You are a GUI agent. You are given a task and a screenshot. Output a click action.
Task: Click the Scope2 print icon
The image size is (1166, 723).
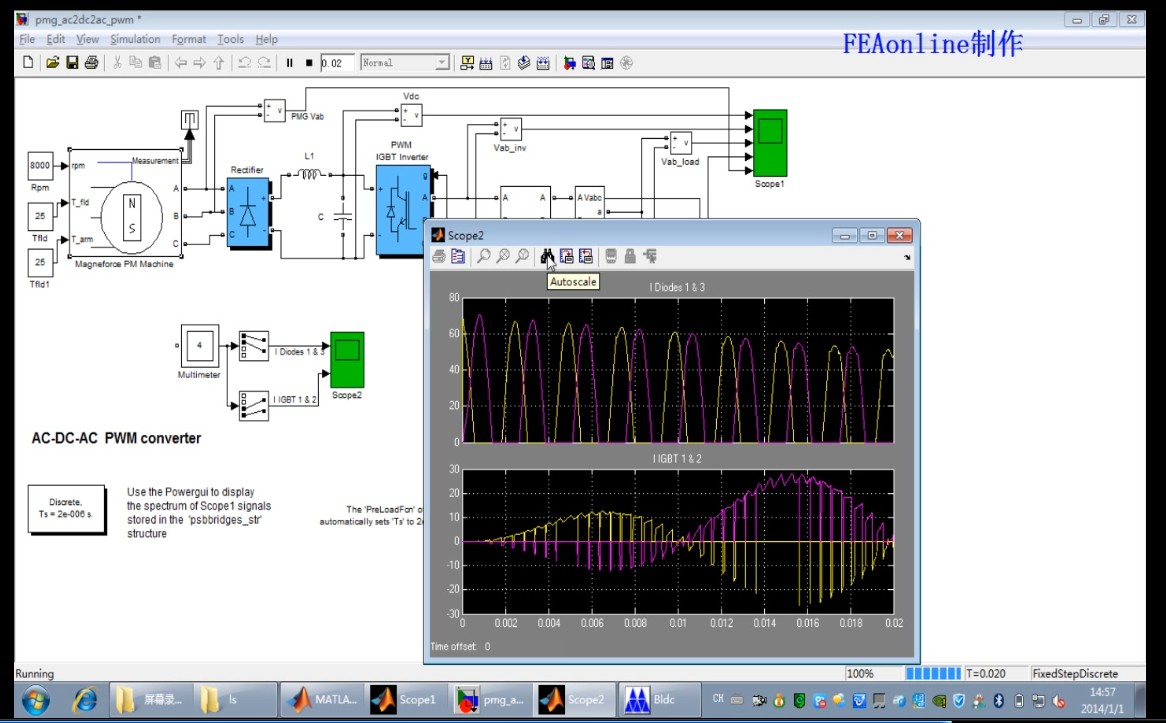point(439,257)
